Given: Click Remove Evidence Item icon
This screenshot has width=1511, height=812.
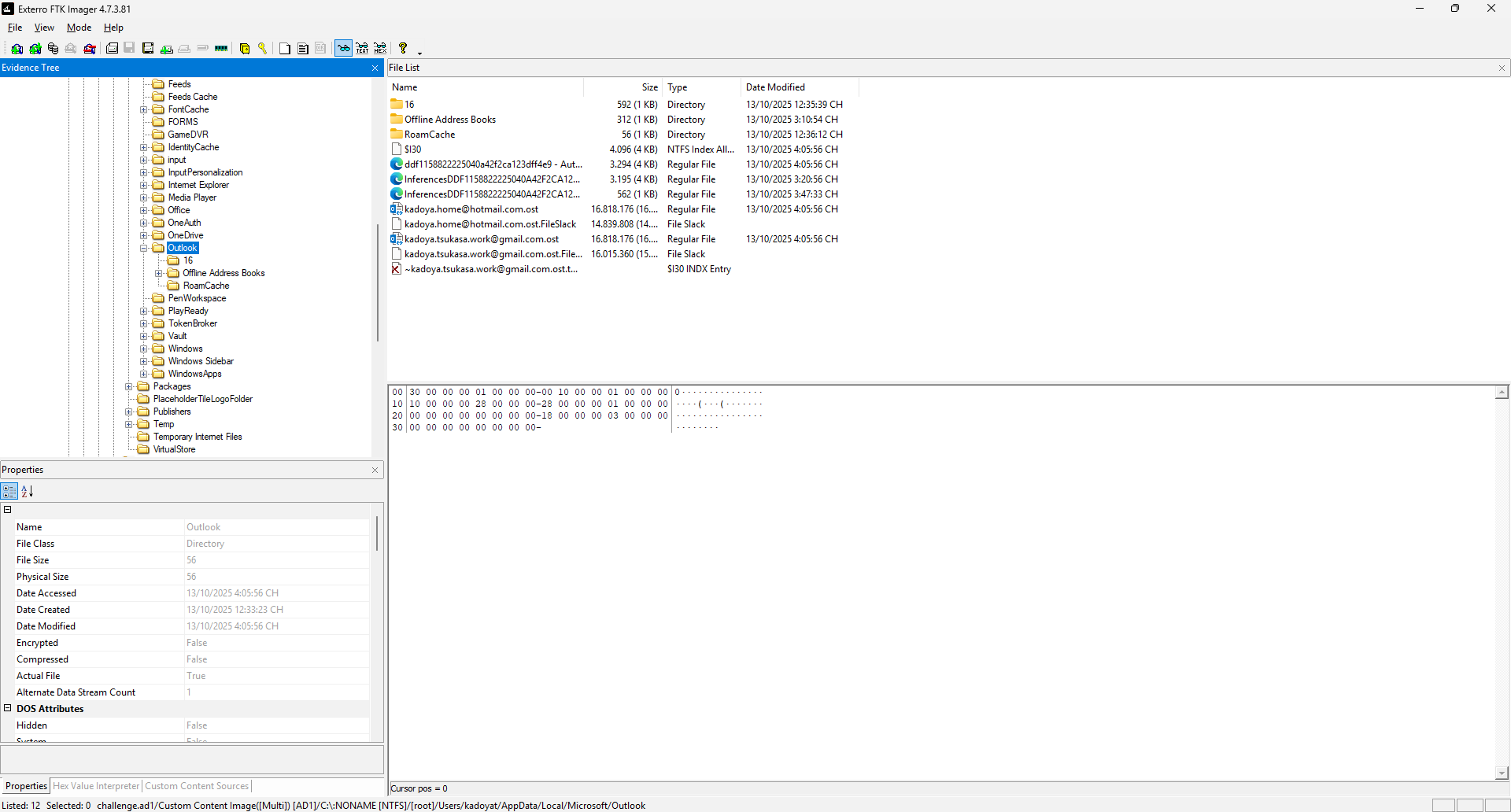Looking at the screenshot, I should click(71, 49).
